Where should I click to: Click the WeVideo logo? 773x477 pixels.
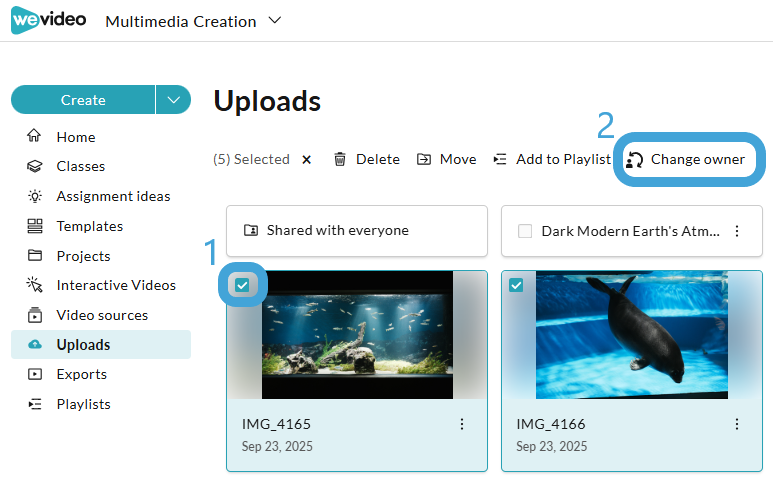pyautogui.click(x=48, y=20)
